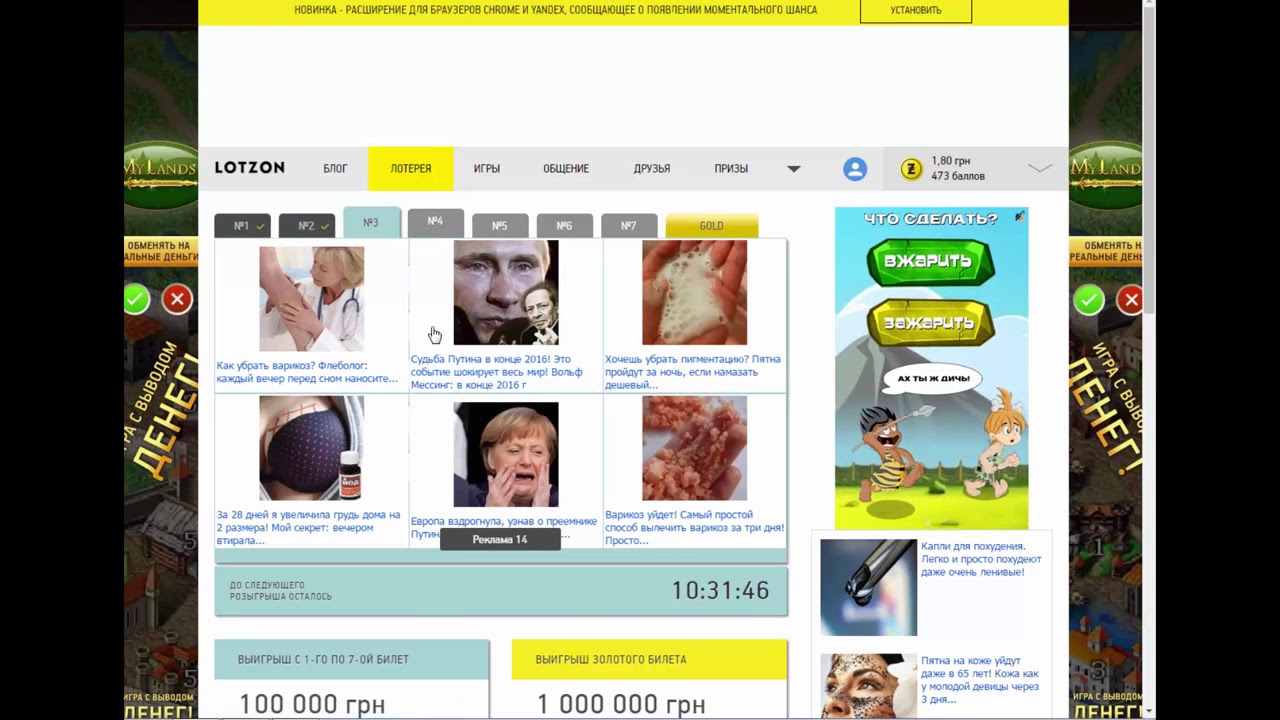This screenshot has height=720, width=1280.
Task: Open the Призы menu item
Action: coord(731,169)
